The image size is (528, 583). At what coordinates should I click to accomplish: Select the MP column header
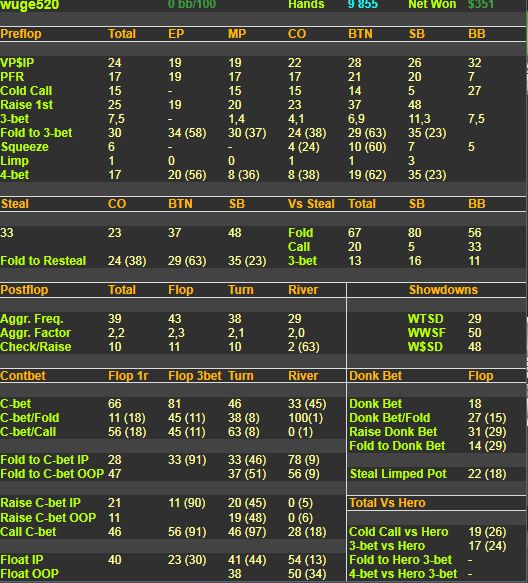click(237, 34)
